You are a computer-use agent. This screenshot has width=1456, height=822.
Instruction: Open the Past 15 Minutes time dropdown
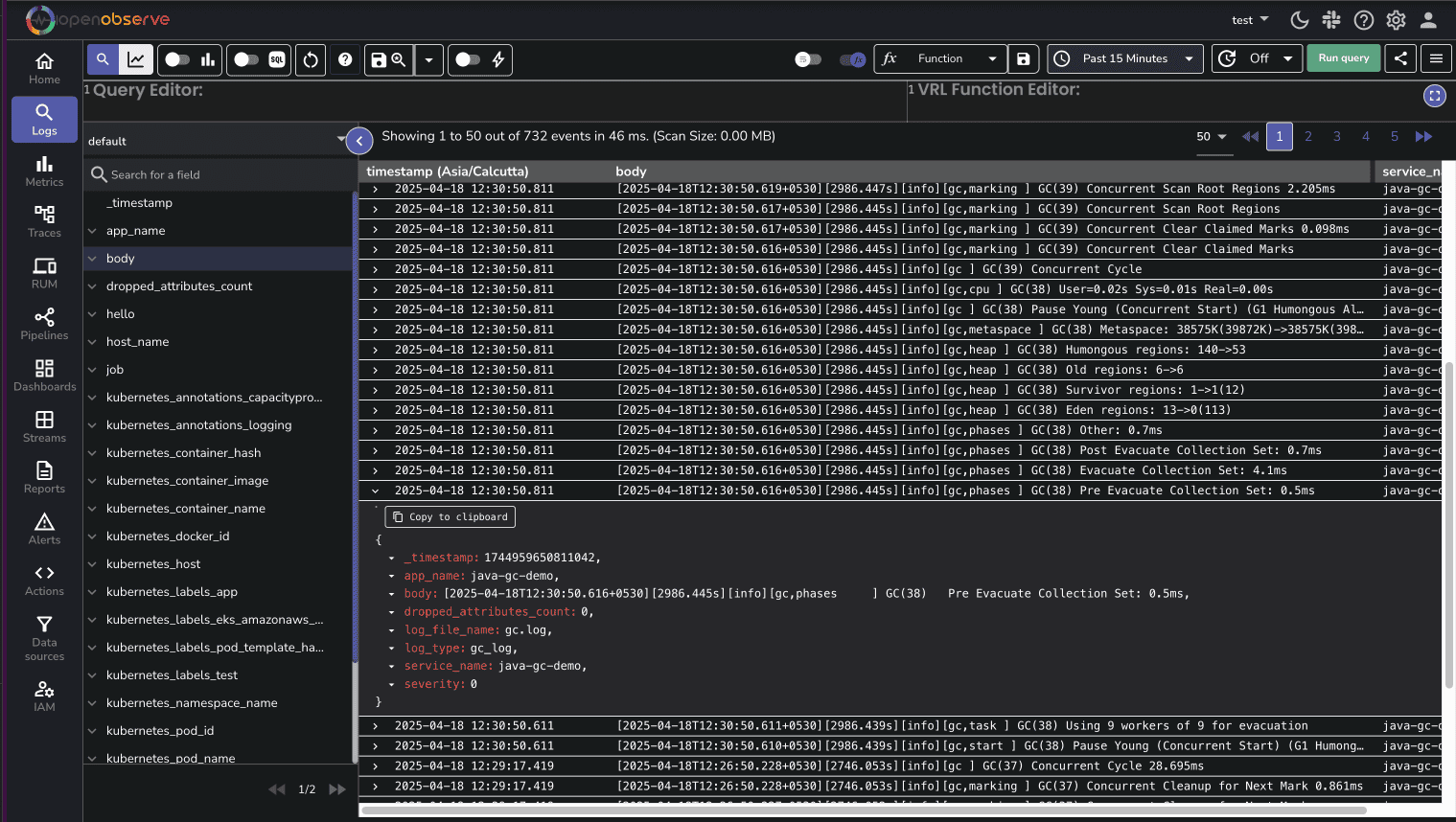coord(1125,58)
